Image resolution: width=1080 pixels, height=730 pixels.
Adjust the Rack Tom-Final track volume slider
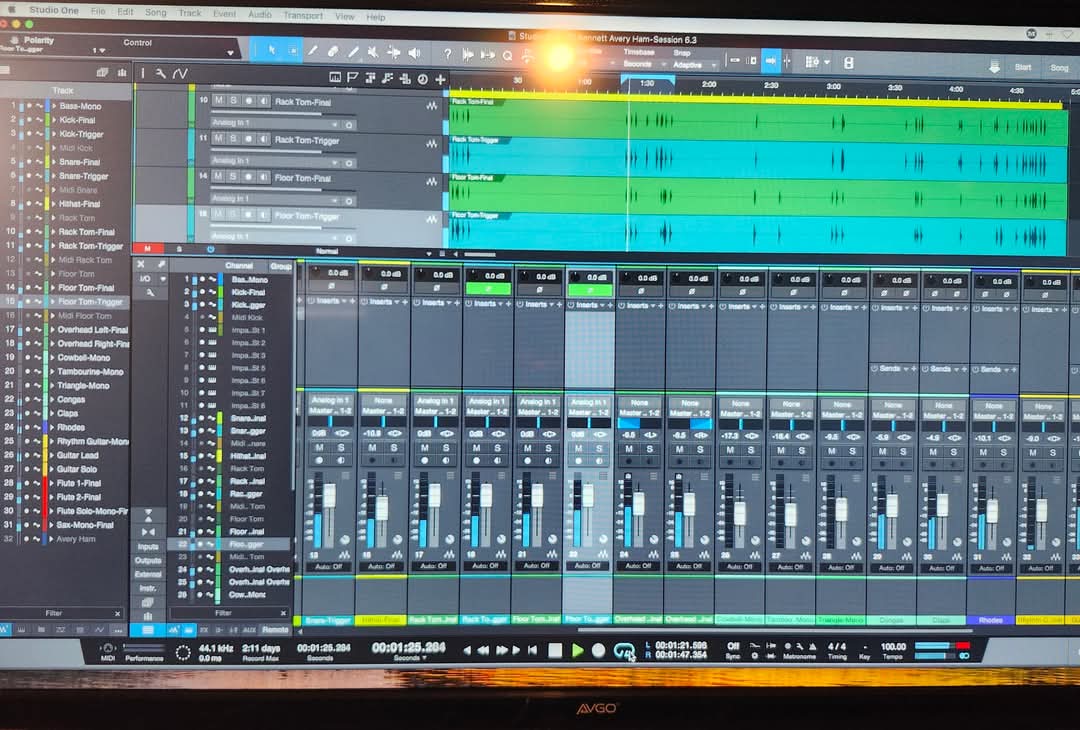point(282,114)
